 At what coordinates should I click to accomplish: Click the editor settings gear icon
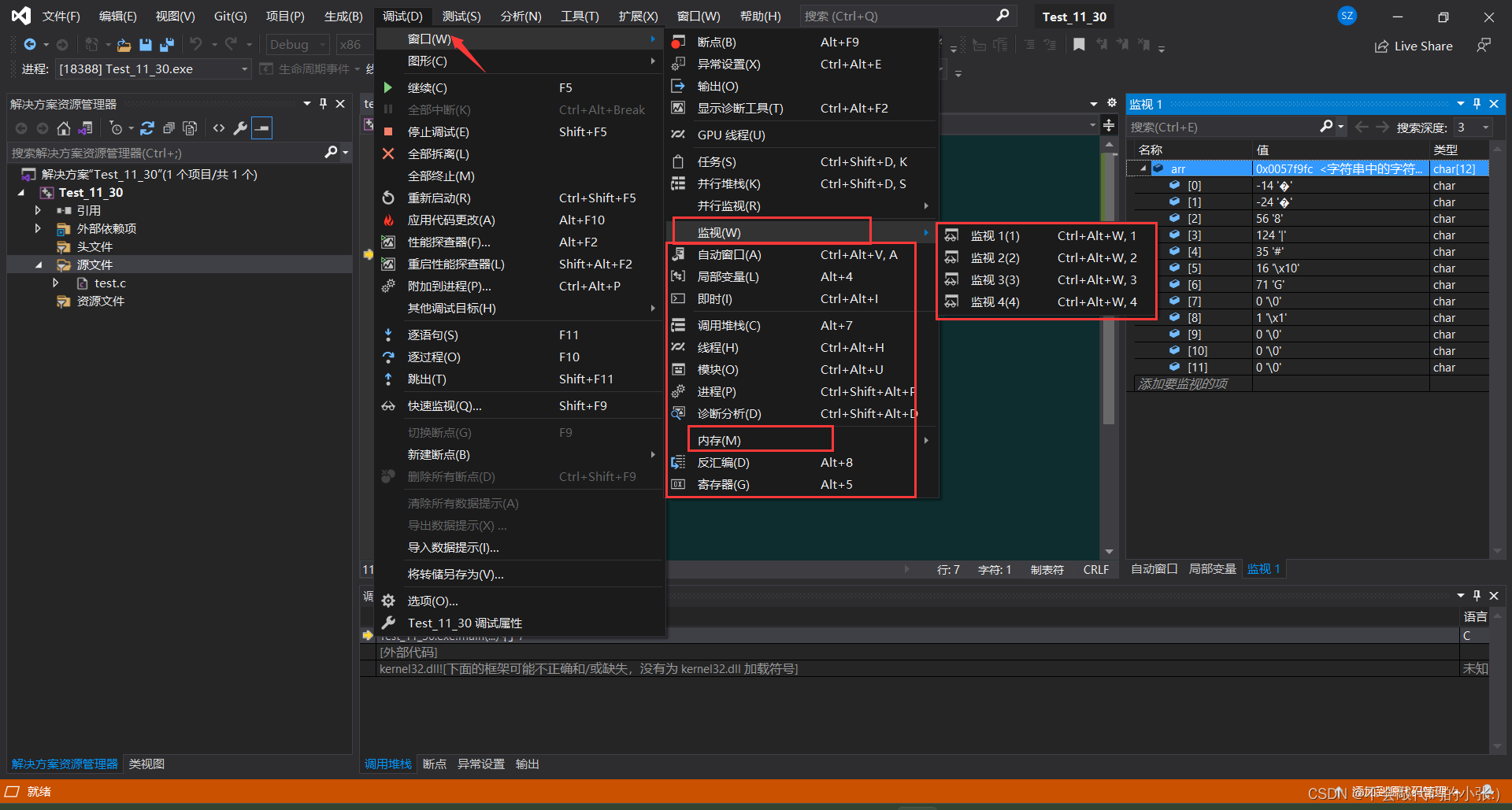click(1112, 103)
